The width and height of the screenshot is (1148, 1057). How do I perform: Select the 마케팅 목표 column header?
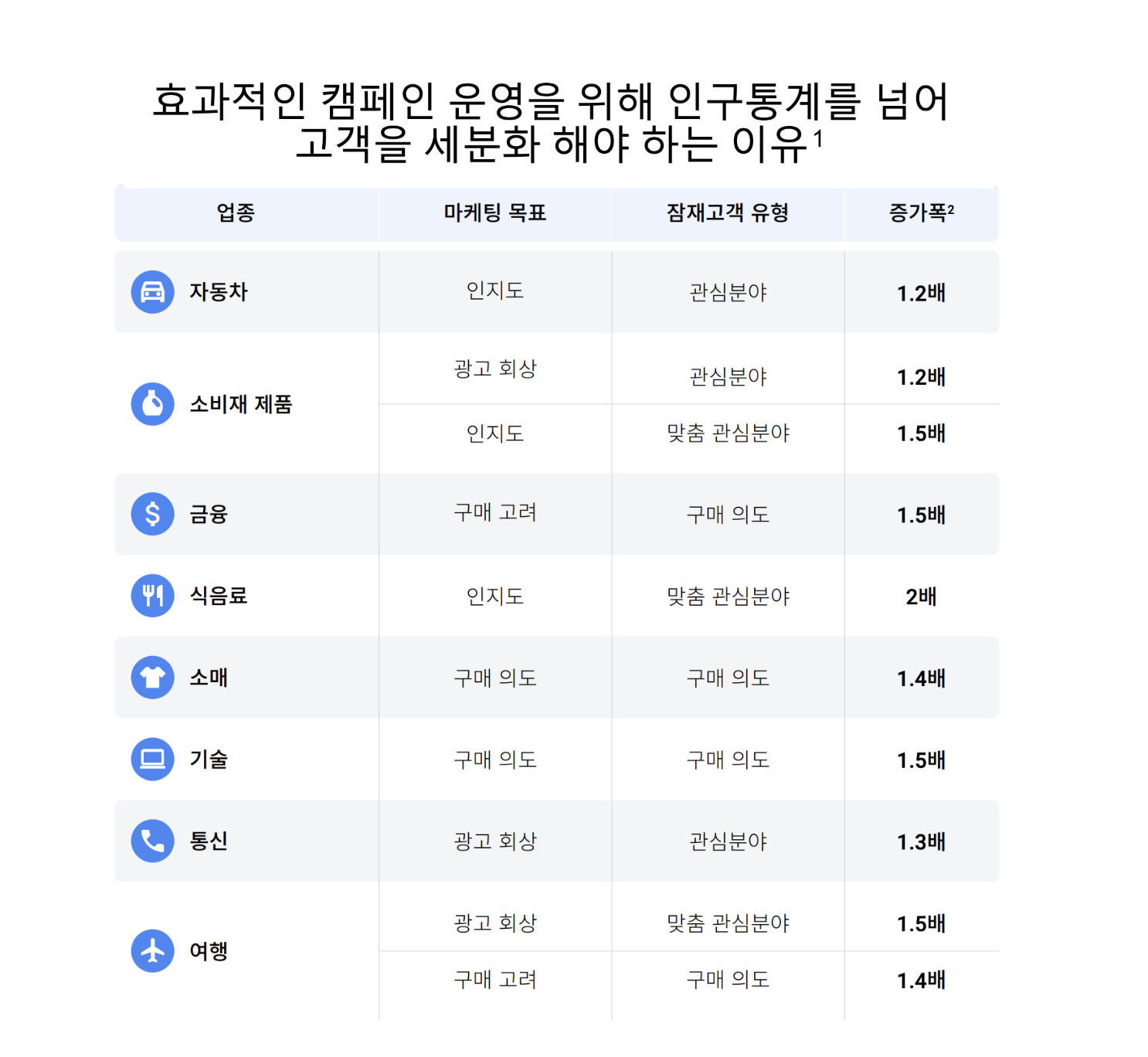495,212
